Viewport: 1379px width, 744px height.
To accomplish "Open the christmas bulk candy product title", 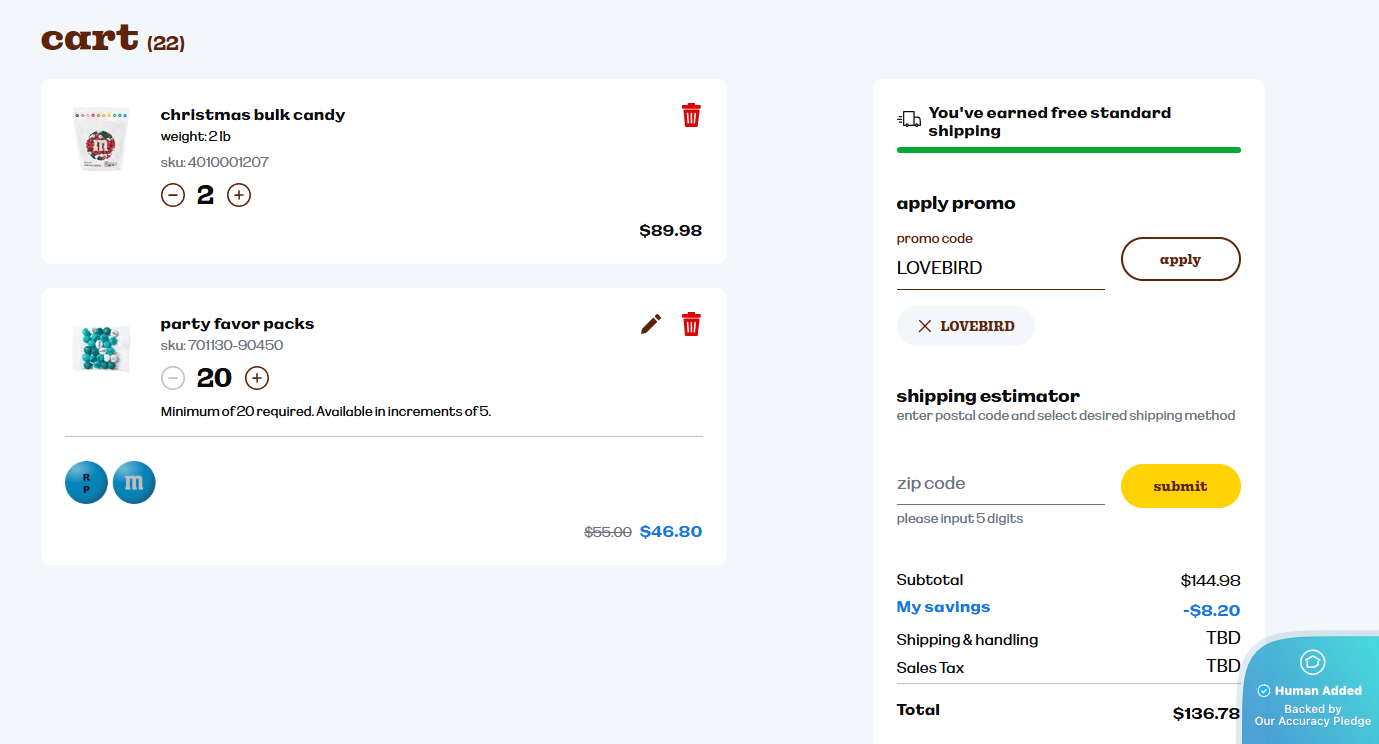I will click(253, 115).
